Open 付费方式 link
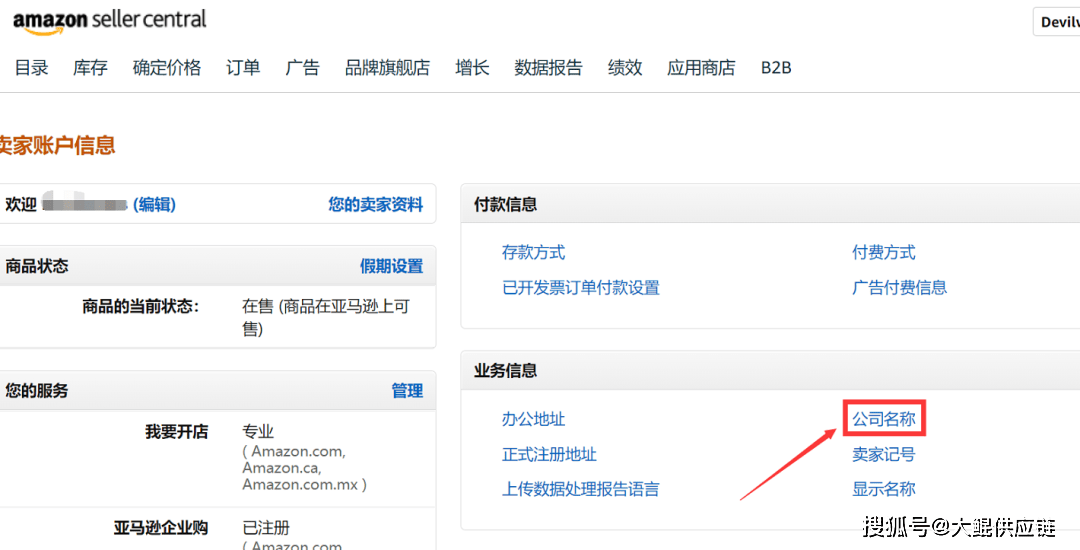Image resolution: width=1080 pixels, height=550 pixels. 884,253
